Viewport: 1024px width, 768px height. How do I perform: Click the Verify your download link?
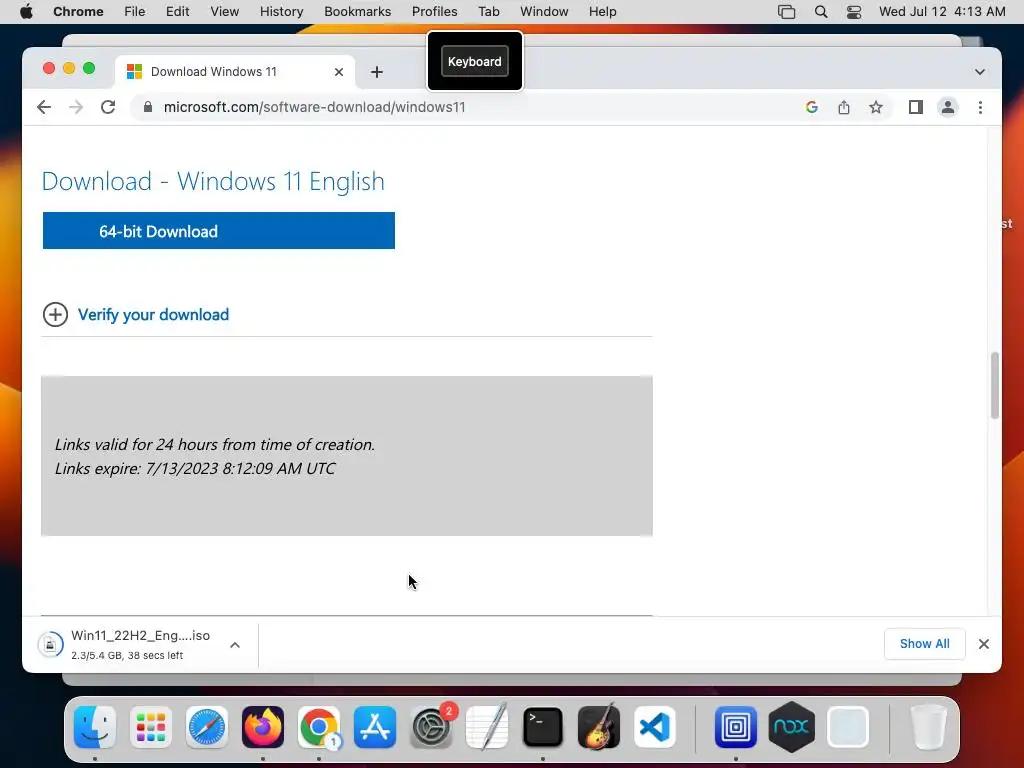click(x=153, y=315)
